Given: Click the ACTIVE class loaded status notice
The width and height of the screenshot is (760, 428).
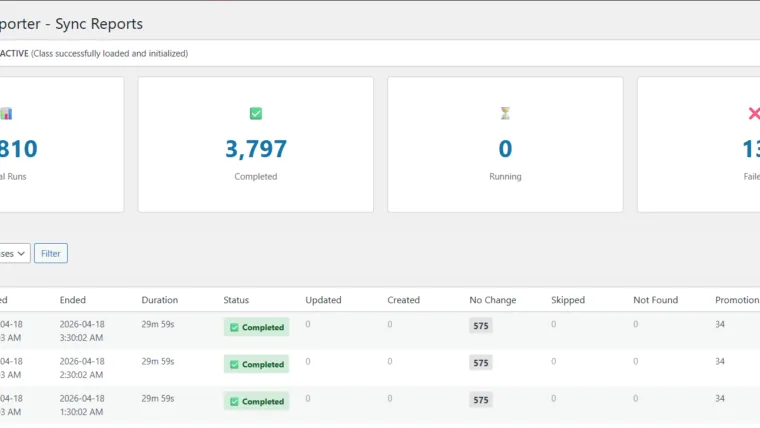Looking at the screenshot, I should pos(94,53).
